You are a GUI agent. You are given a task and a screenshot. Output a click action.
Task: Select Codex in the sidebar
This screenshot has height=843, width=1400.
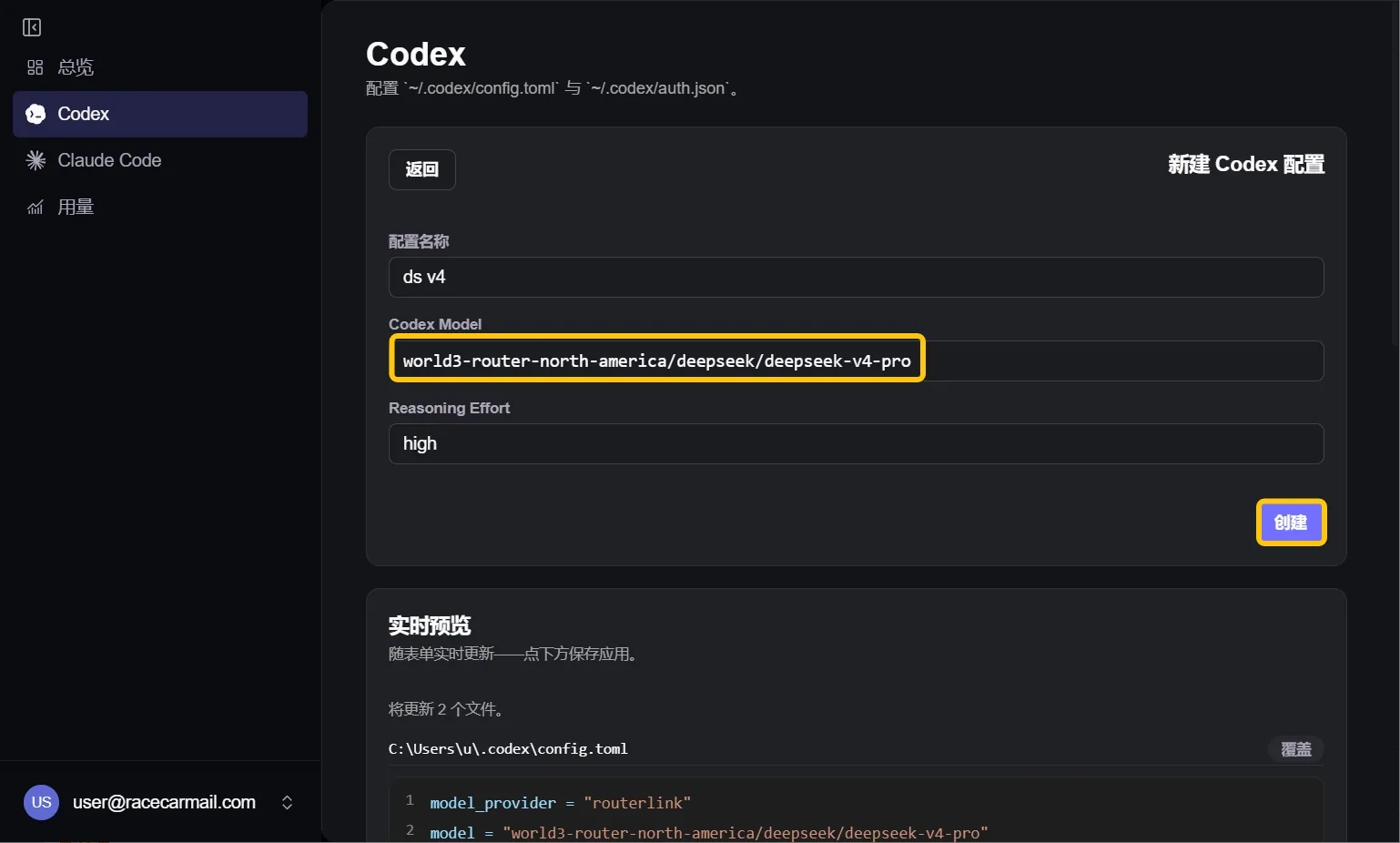pos(160,114)
